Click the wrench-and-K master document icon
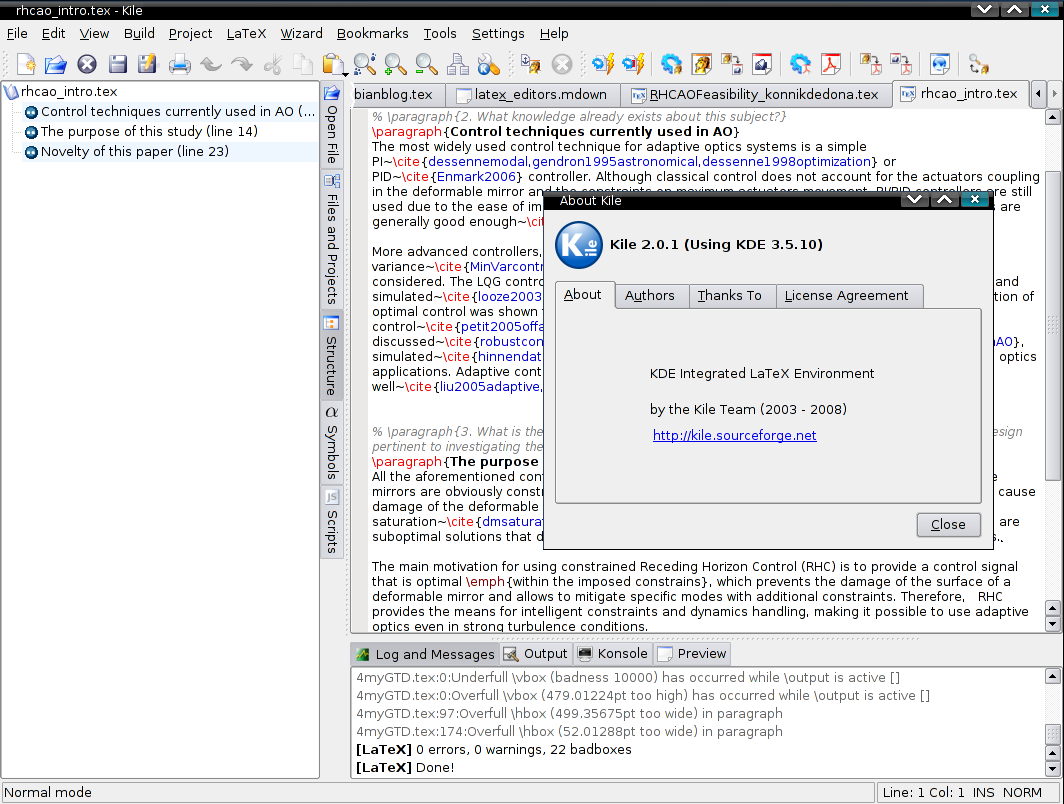Screen dimensions: 1064x804 [x=489, y=64]
